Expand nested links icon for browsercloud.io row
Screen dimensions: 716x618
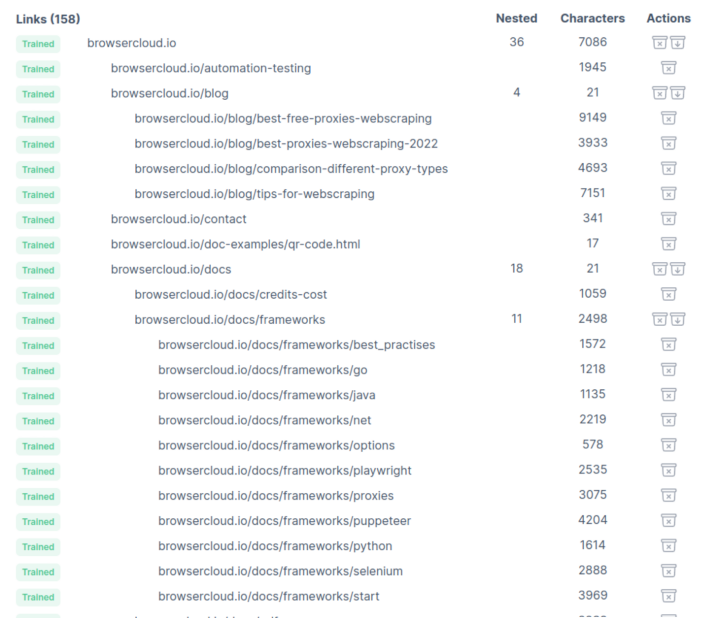(x=678, y=42)
